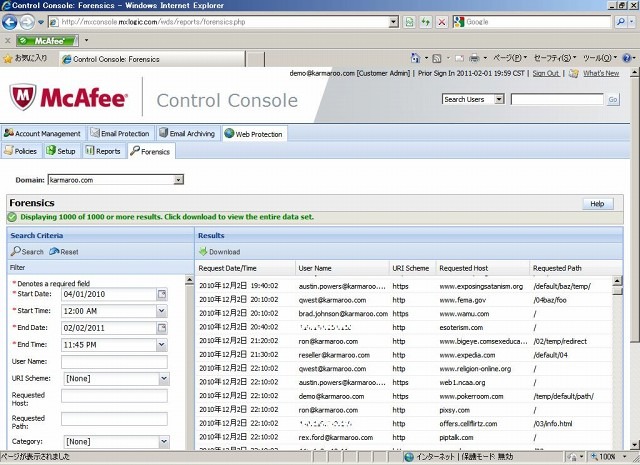Click the What's New notepad icon
The height and width of the screenshot is (465, 640).
(x=573, y=73)
